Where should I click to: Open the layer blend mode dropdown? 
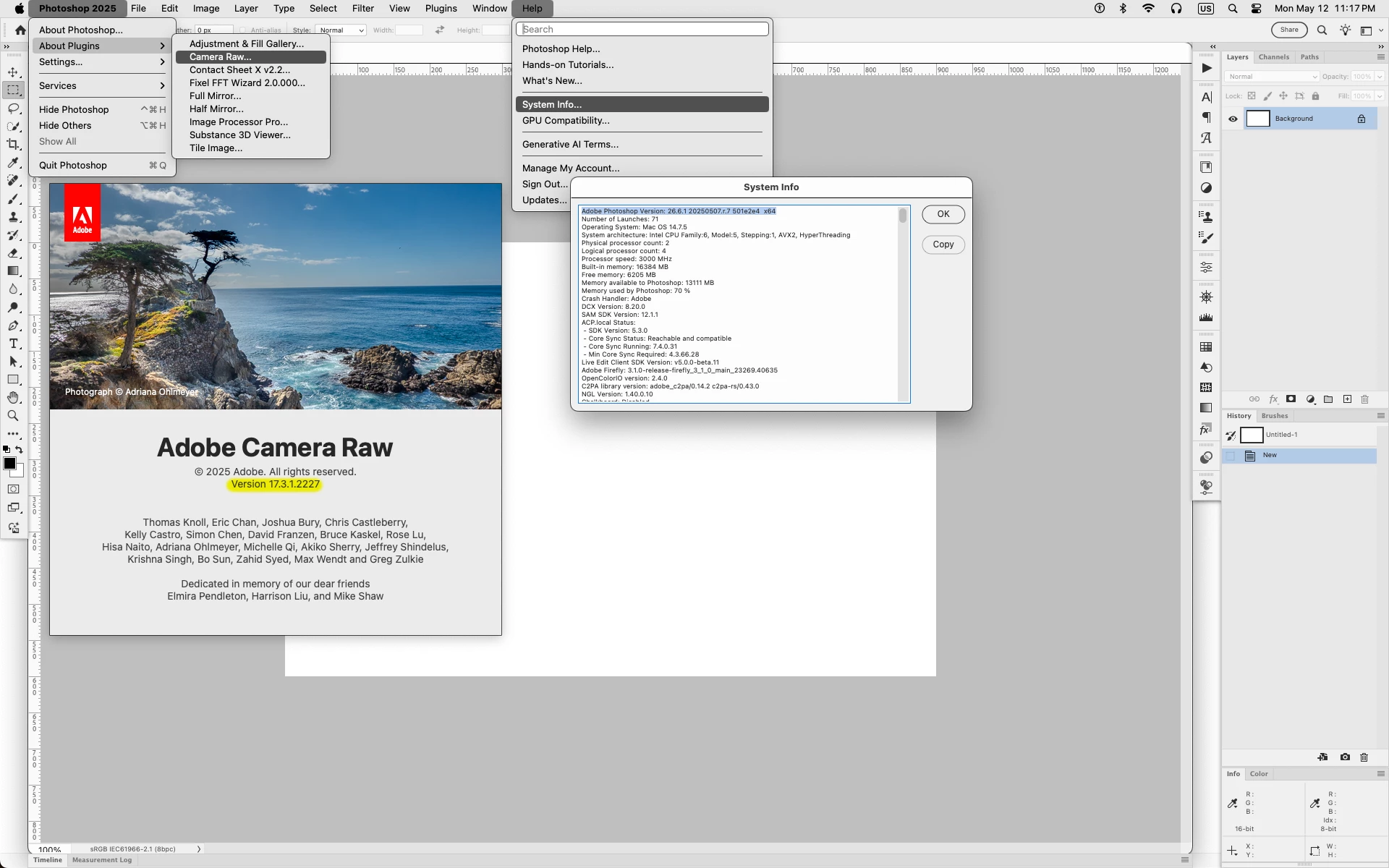(1271, 77)
